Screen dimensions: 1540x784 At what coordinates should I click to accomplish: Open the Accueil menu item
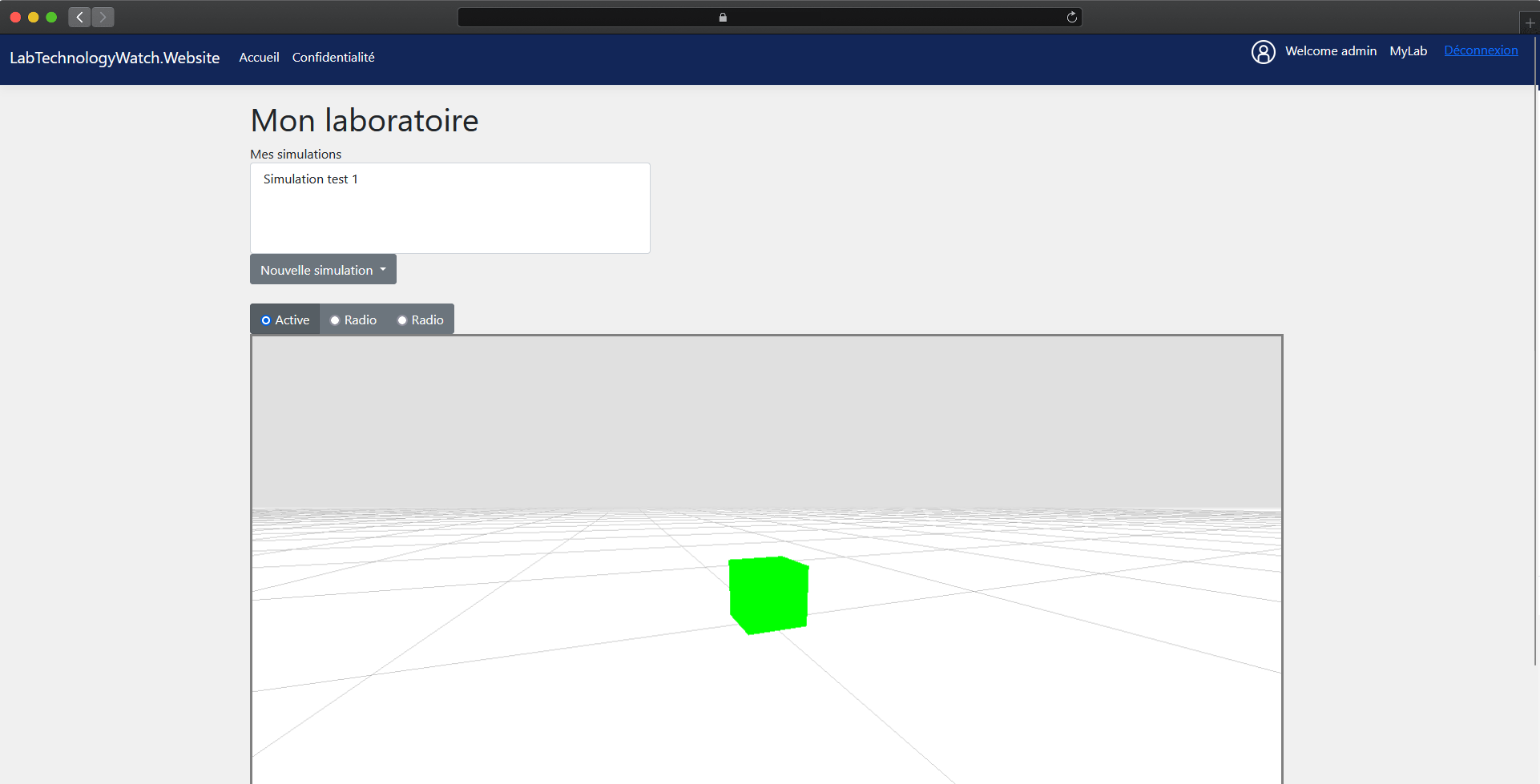click(258, 57)
